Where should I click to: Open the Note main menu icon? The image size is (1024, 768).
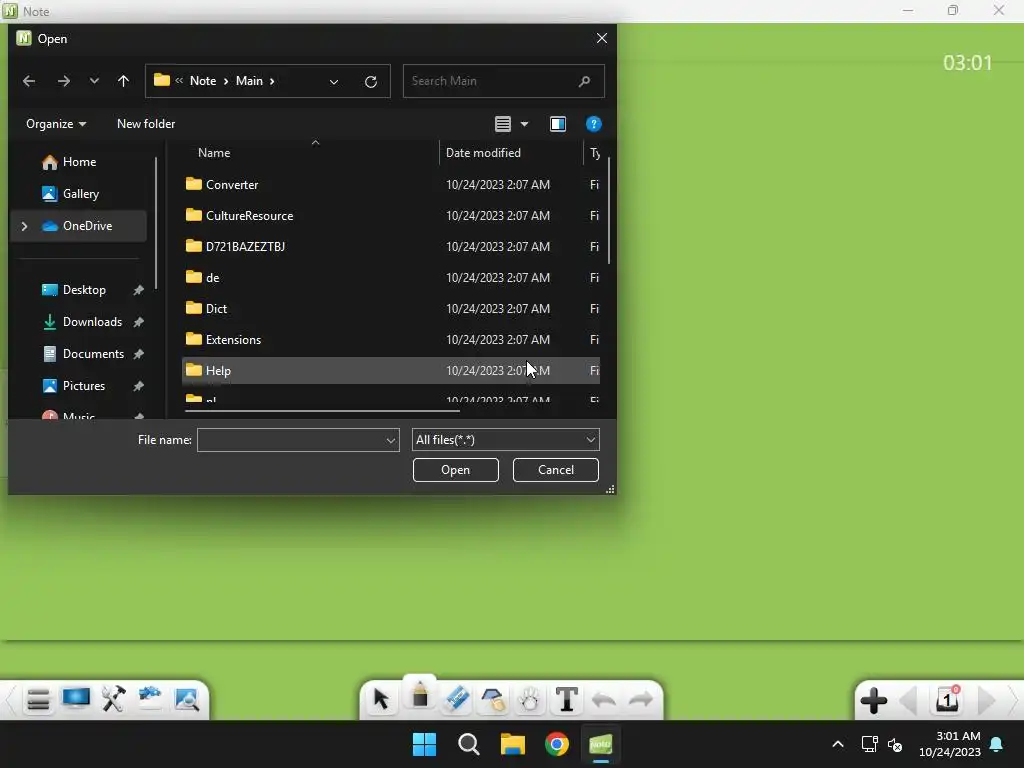pos(38,699)
